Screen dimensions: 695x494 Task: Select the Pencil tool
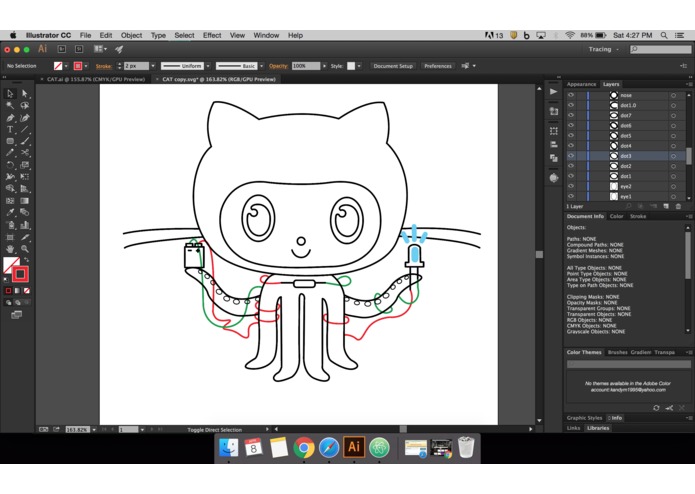pos(10,153)
